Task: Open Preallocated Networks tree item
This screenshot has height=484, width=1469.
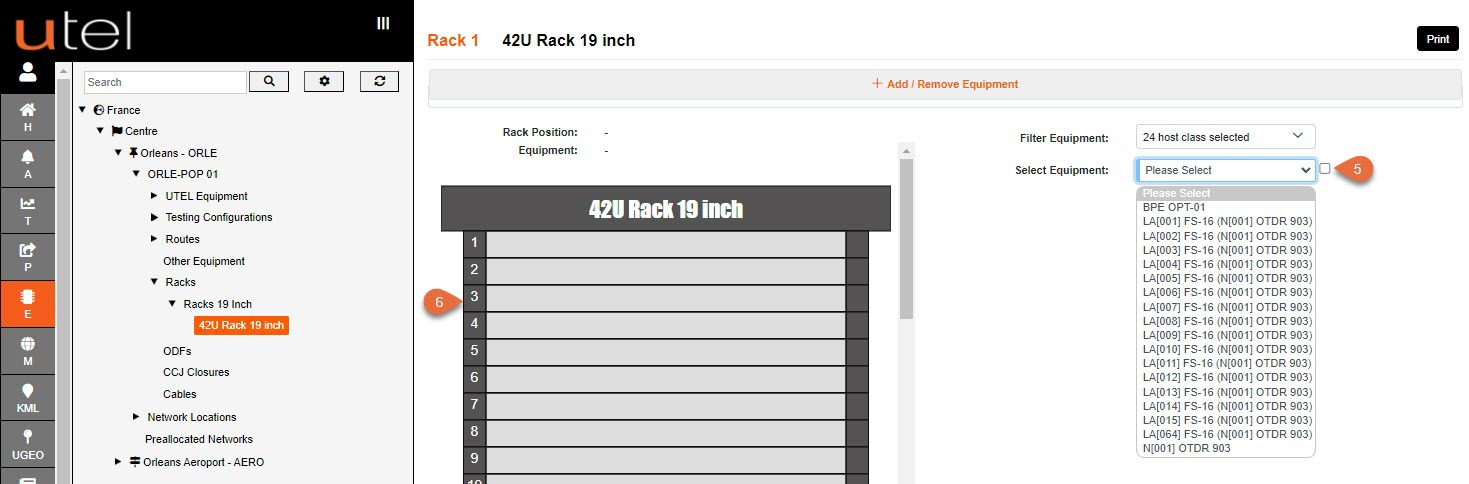Action: (199, 439)
